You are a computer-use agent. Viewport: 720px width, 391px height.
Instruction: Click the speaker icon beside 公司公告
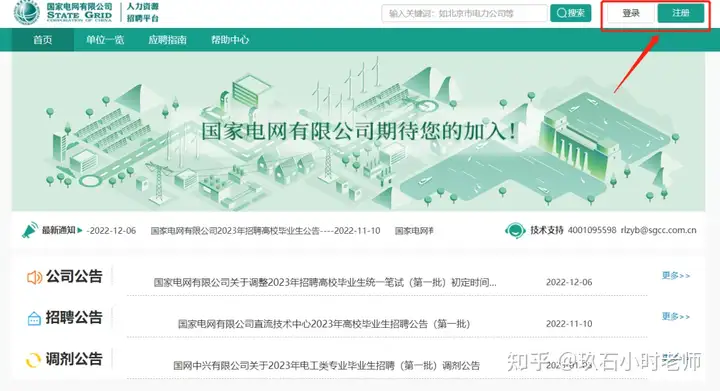coord(34,277)
